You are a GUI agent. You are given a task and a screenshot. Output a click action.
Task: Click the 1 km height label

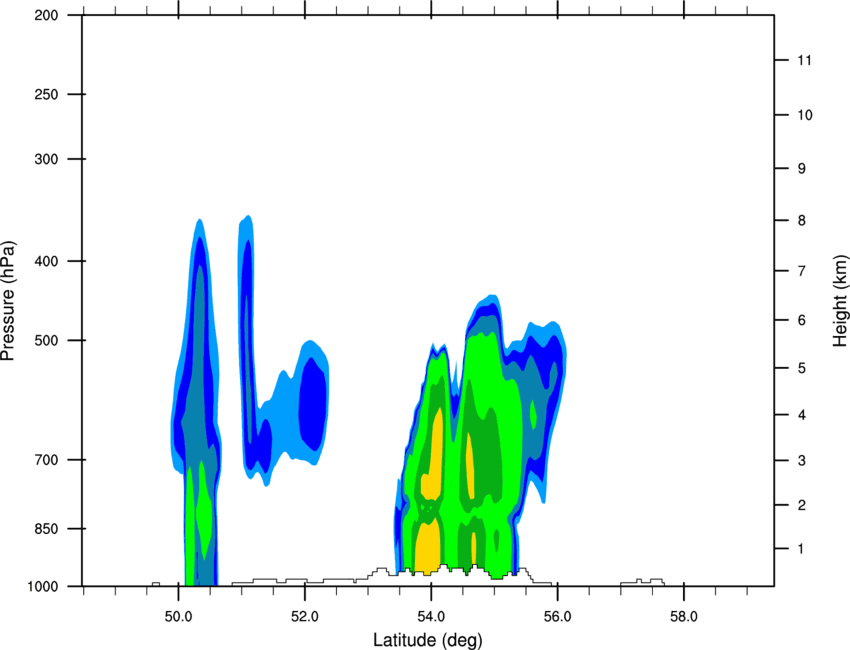pyautogui.click(x=801, y=549)
